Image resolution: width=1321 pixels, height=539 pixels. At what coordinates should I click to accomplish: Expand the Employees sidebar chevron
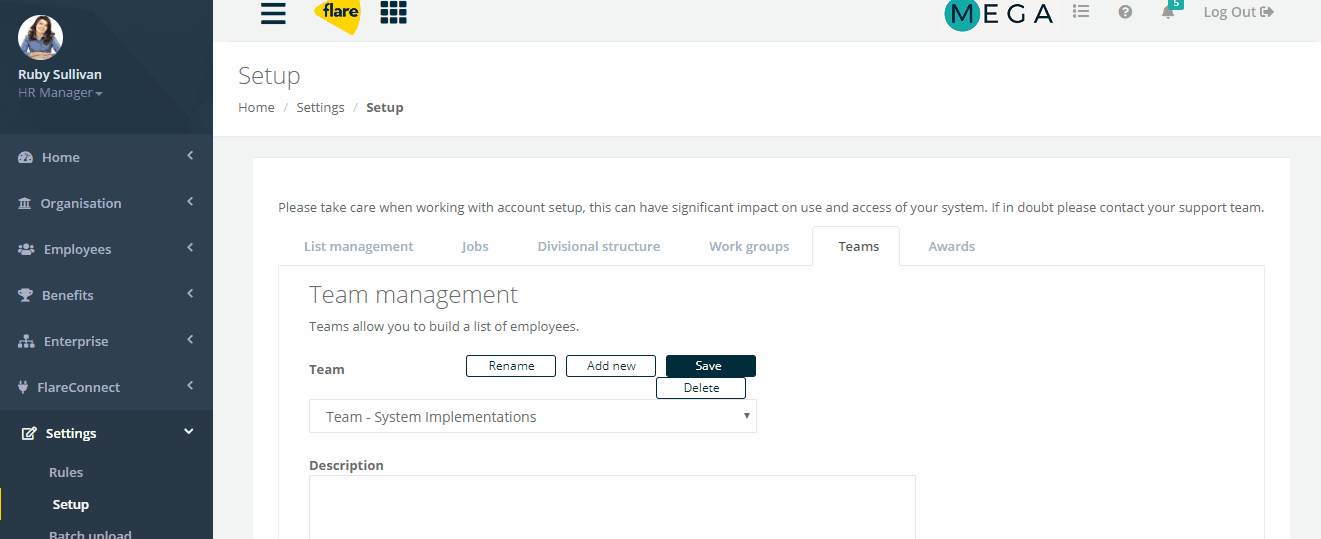click(190, 247)
